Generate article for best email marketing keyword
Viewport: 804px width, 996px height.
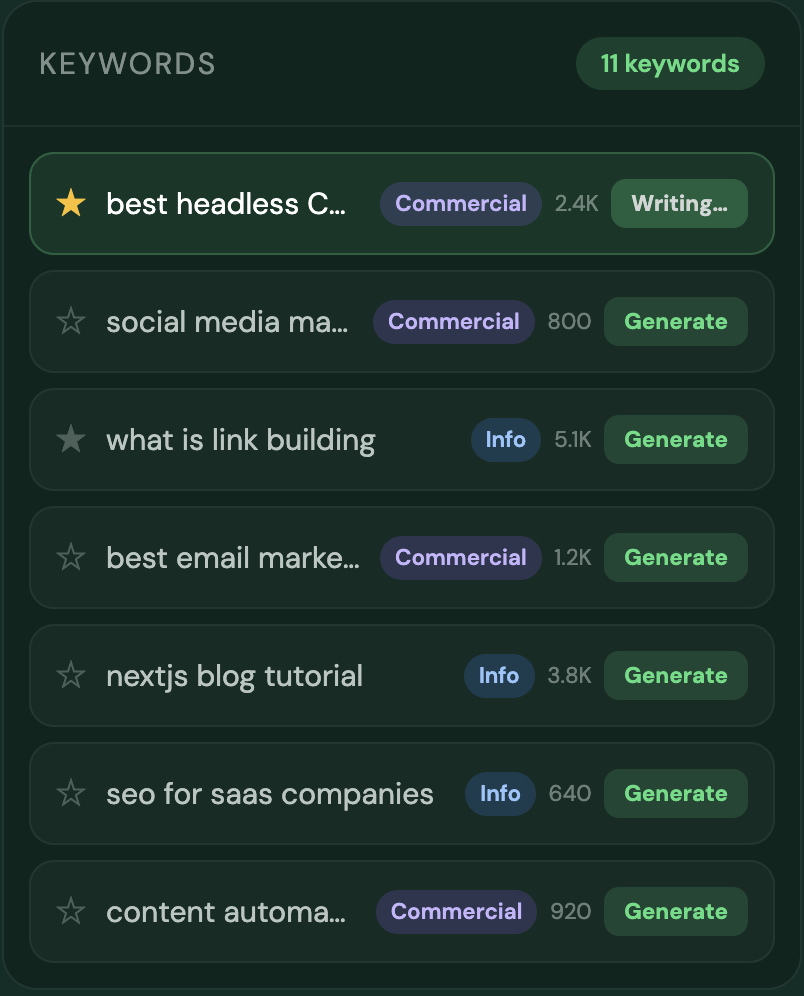tap(675, 558)
